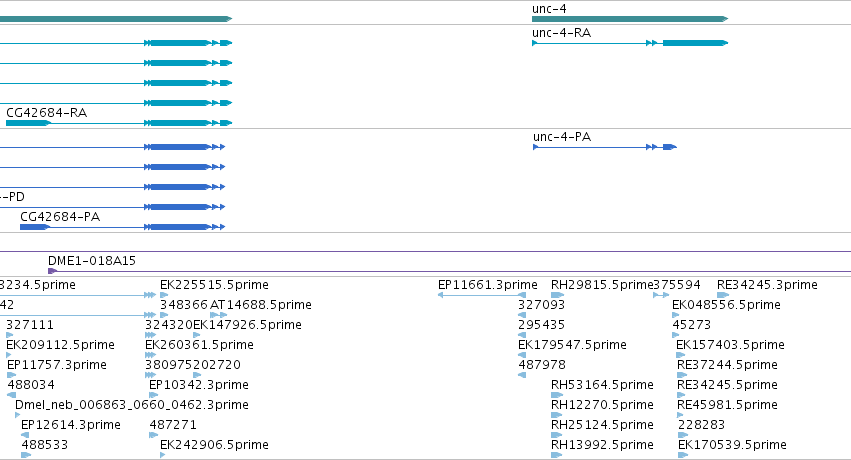Image resolution: width=851 pixels, height=460 pixels.
Task: Select the EK170539.5prime feature label
Action: [732, 445]
